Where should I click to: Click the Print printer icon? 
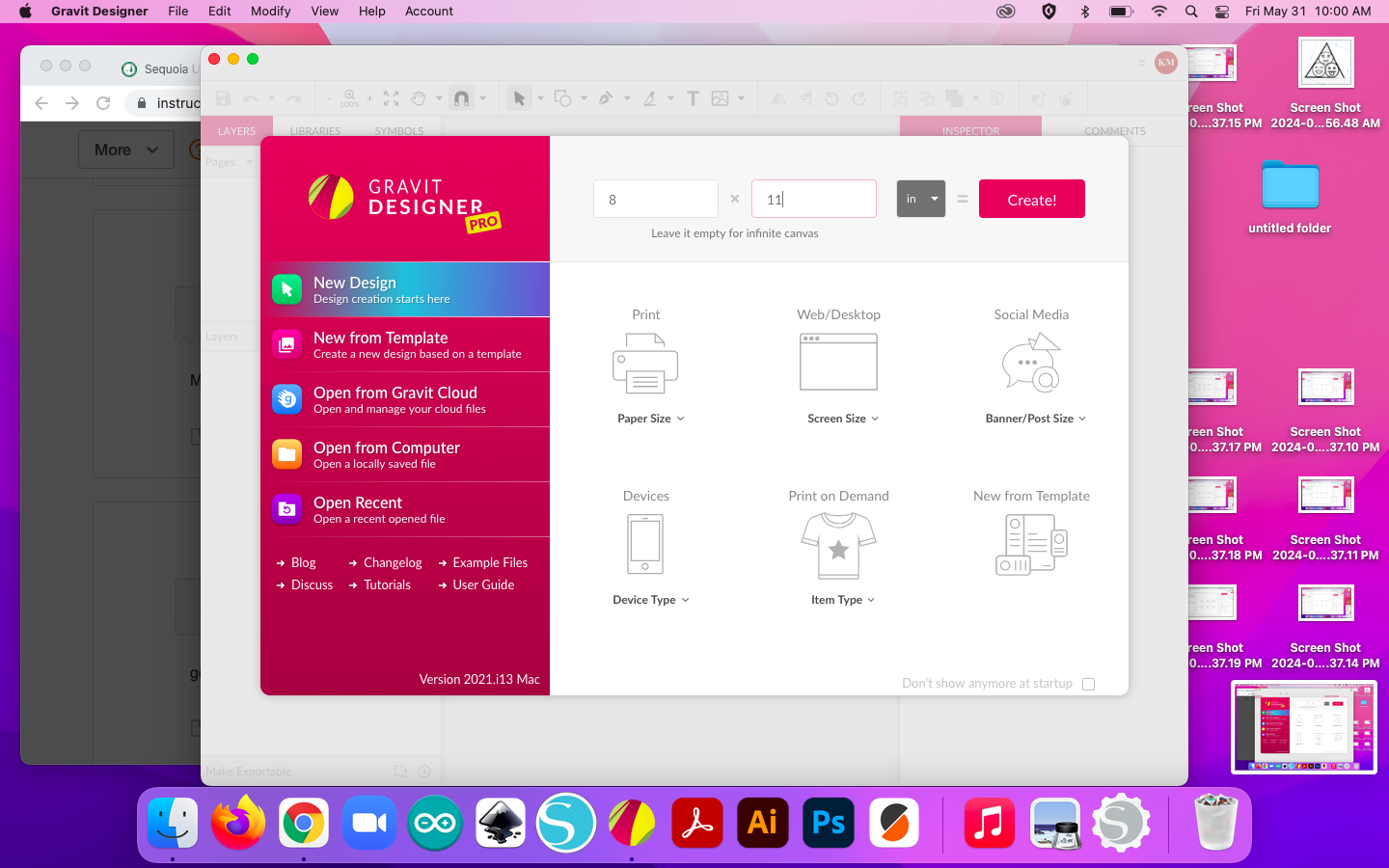pos(645,364)
